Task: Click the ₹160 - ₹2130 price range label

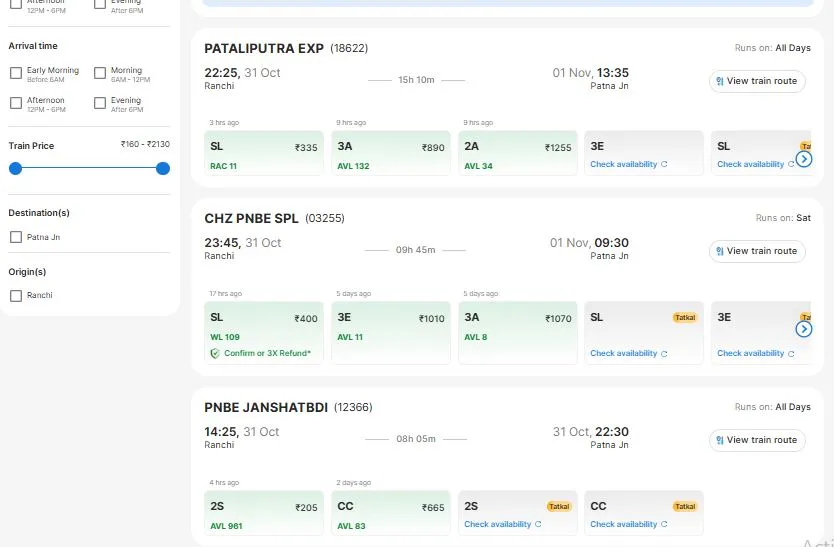Action: click(x=145, y=144)
